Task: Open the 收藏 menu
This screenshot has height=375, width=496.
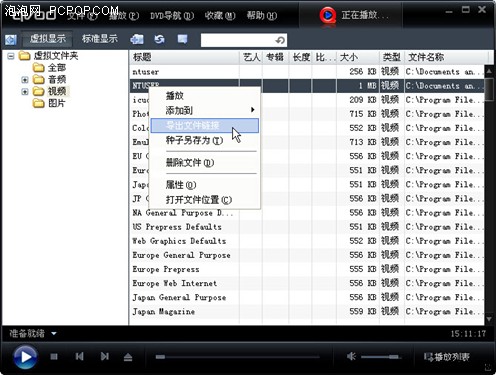Action: [x=220, y=16]
